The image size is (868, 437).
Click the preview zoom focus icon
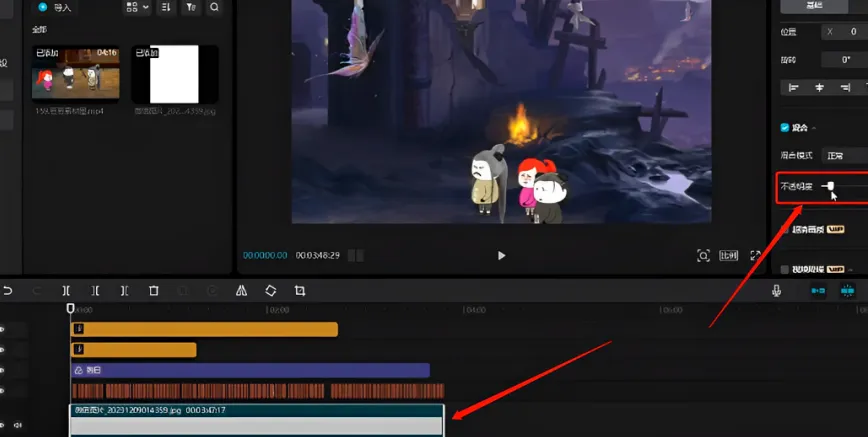703,255
